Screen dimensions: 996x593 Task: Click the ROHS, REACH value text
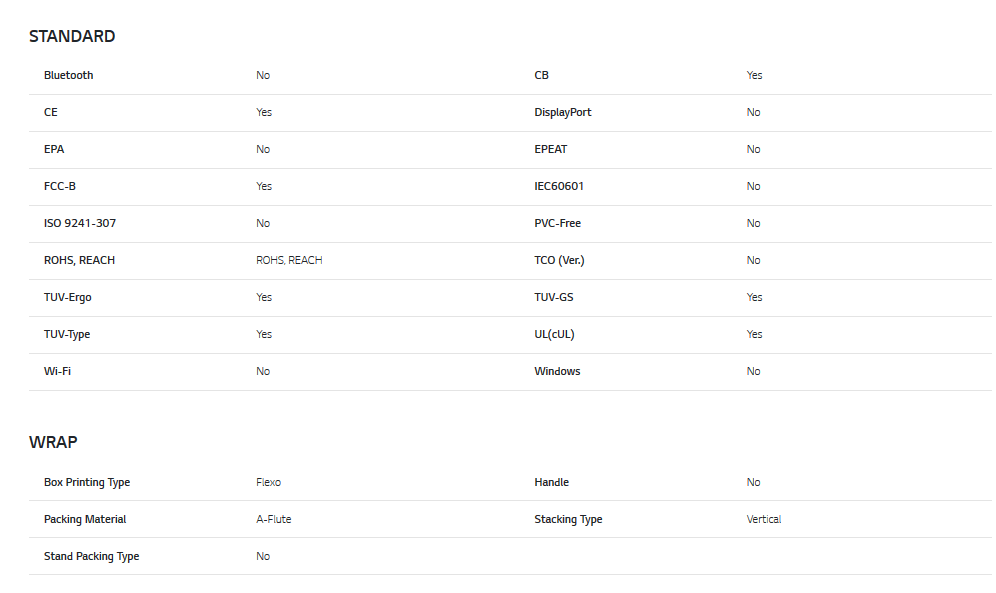[x=289, y=260]
